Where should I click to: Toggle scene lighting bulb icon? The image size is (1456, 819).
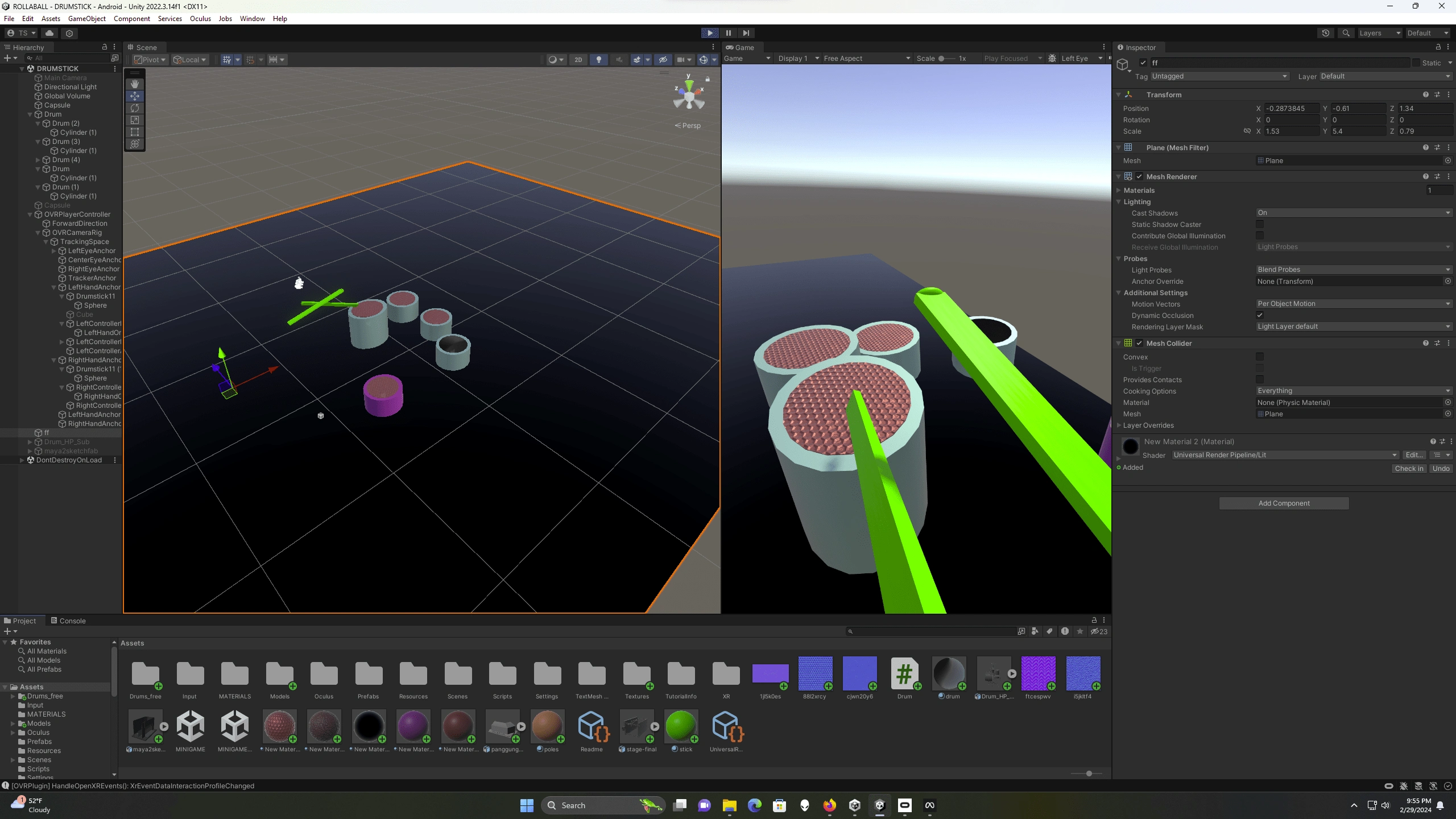tap(598, 60)
